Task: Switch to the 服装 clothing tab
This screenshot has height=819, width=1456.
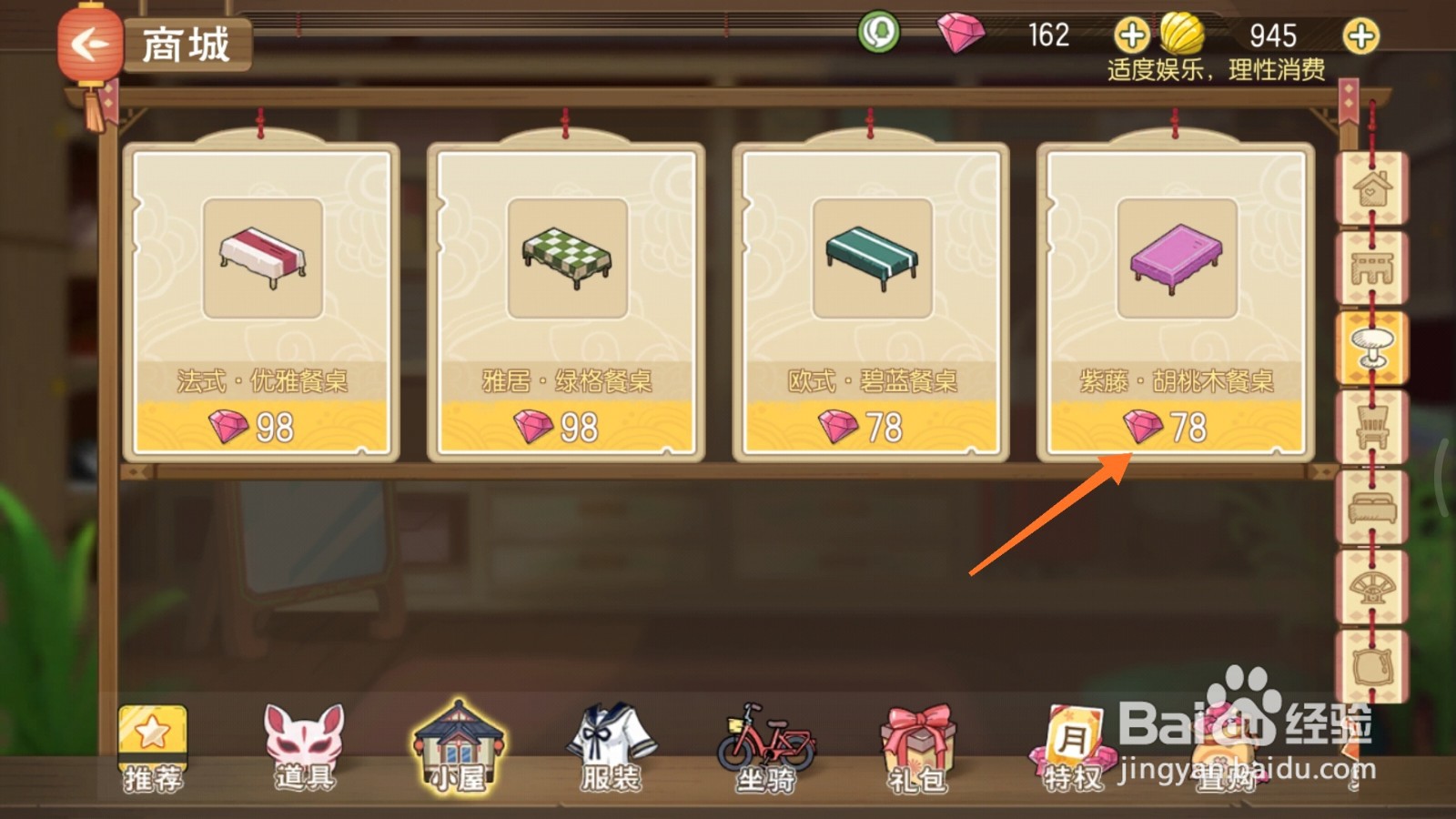Action: [611, 748]
